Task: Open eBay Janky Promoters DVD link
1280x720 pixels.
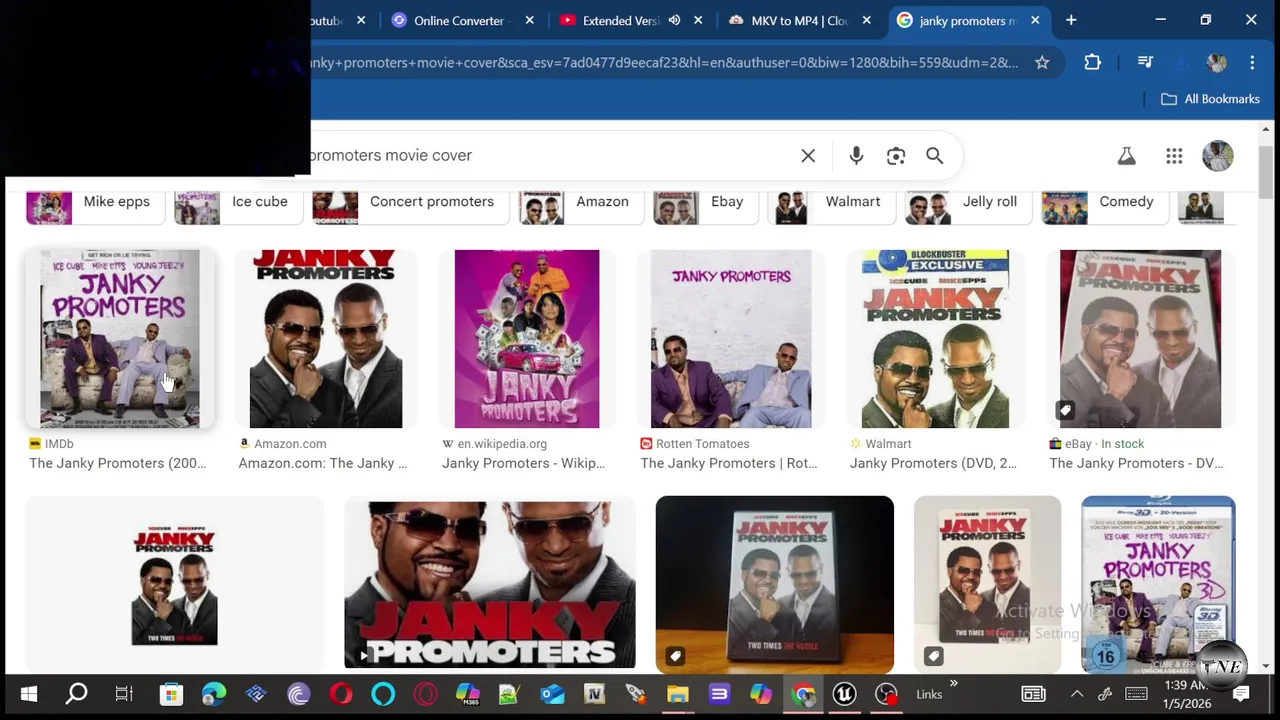Action: click(x=1136, y=463)
